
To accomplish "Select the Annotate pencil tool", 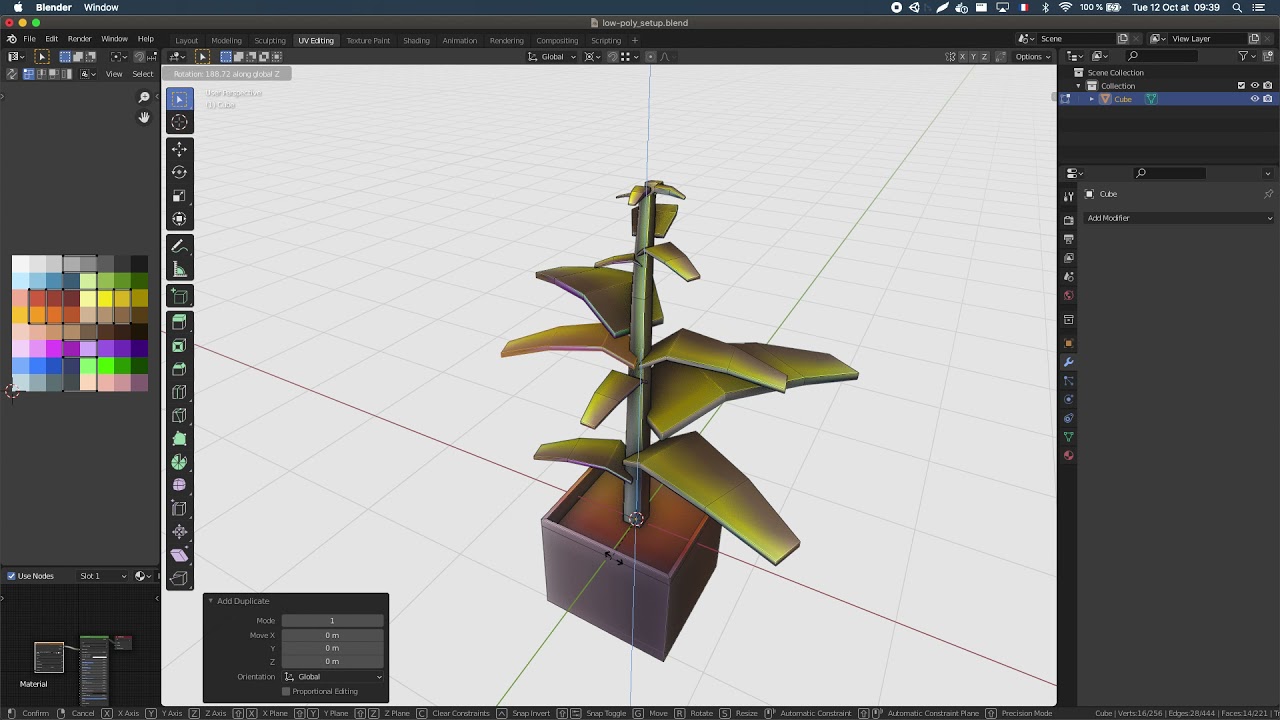I will tap(179, 246).
